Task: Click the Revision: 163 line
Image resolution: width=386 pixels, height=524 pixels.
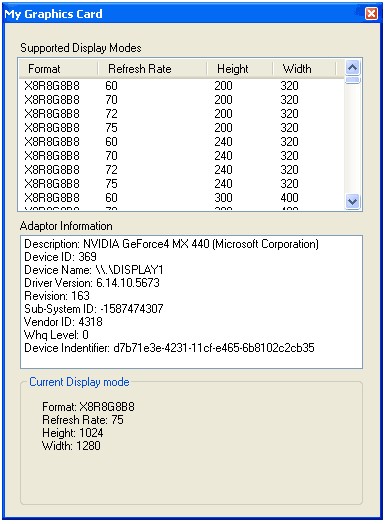Action: point(57,296)
